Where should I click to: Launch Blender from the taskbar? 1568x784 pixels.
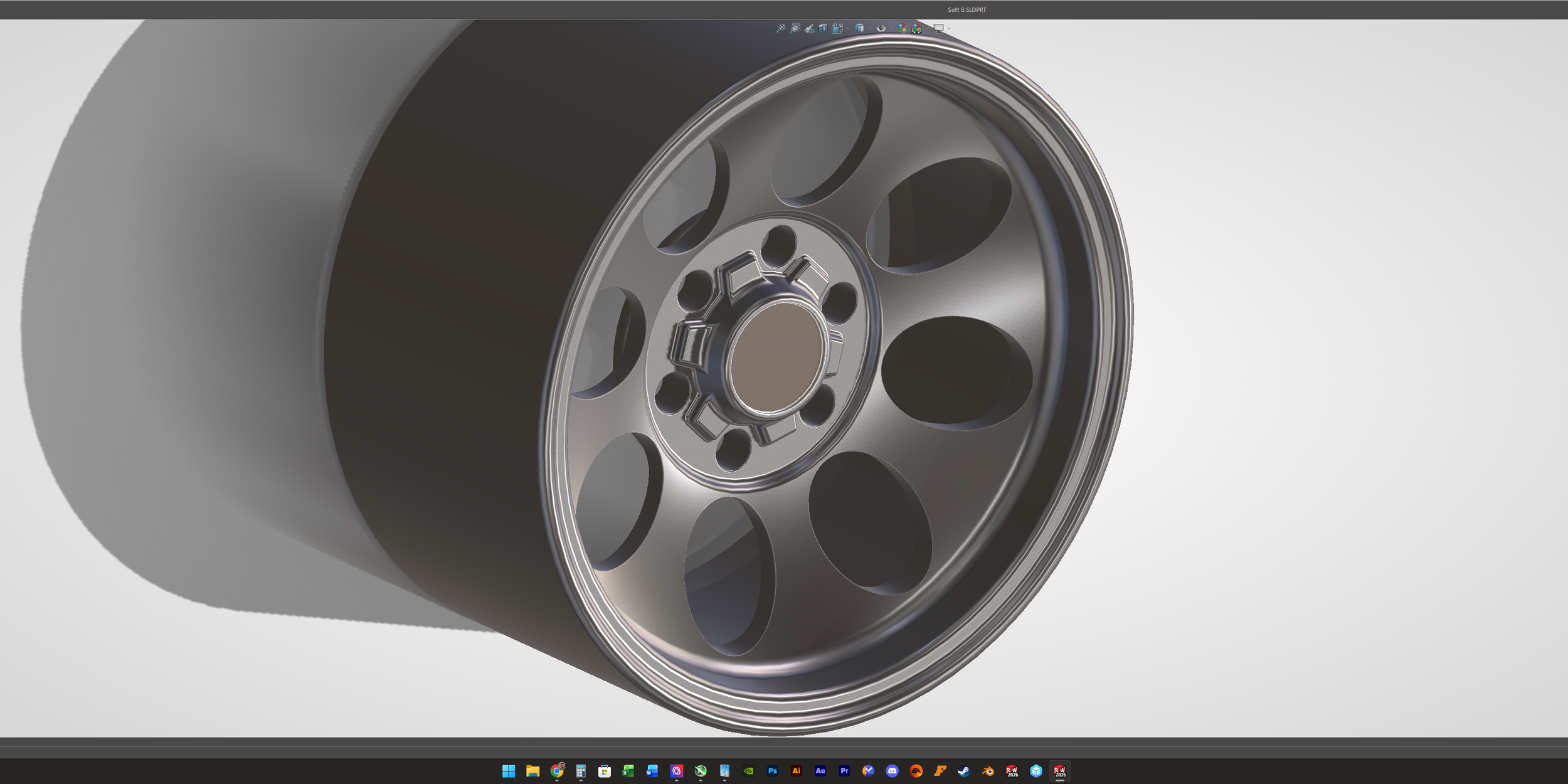(988, 771)
